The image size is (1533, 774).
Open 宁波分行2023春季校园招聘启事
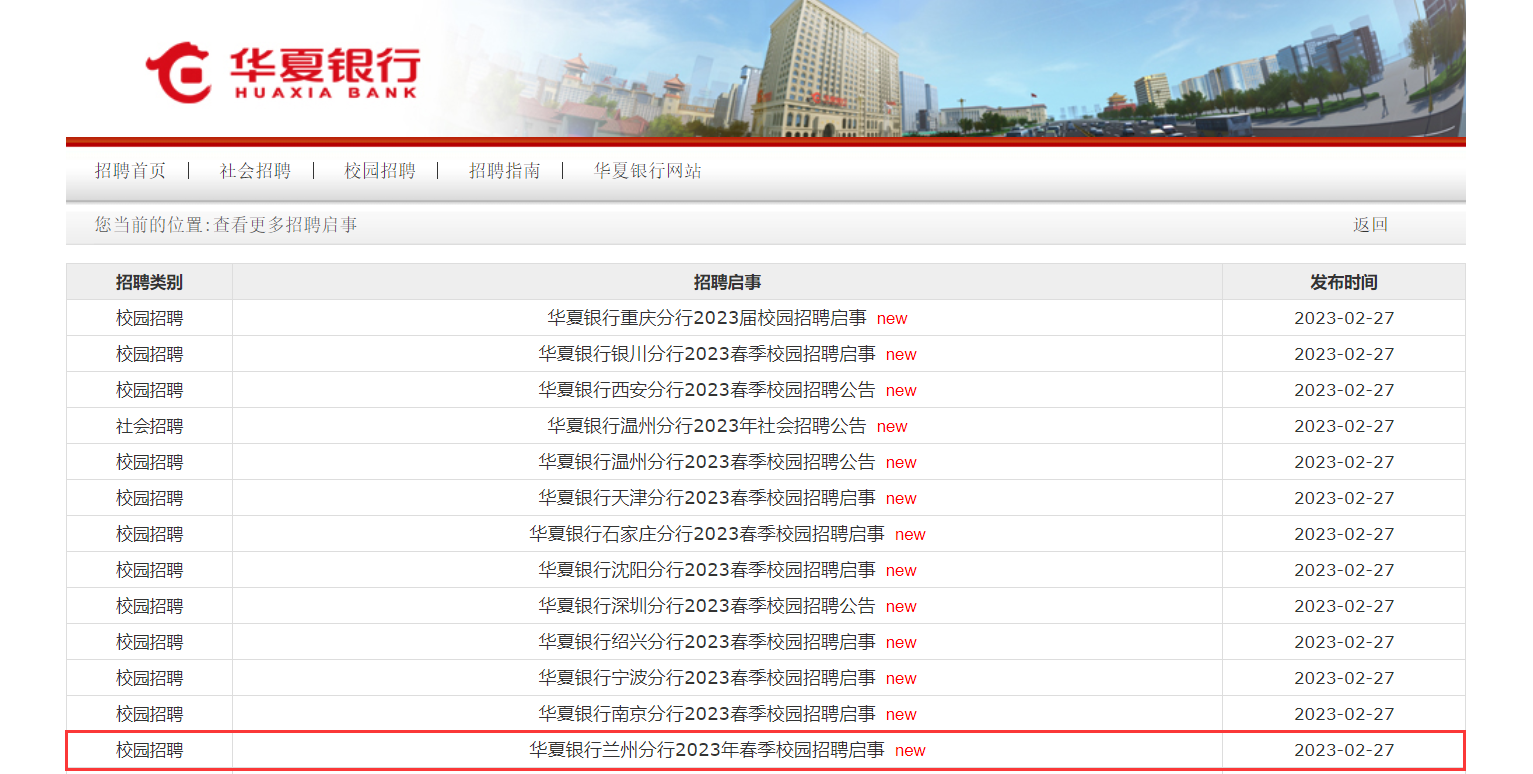point(706,678)
